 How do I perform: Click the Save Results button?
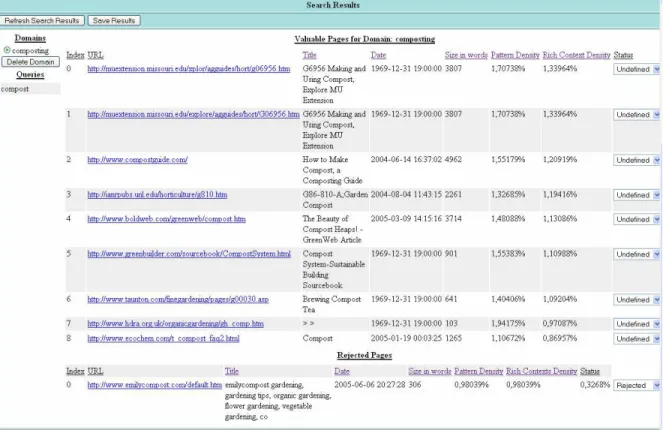pyautogui.click(x=114, y=21)
